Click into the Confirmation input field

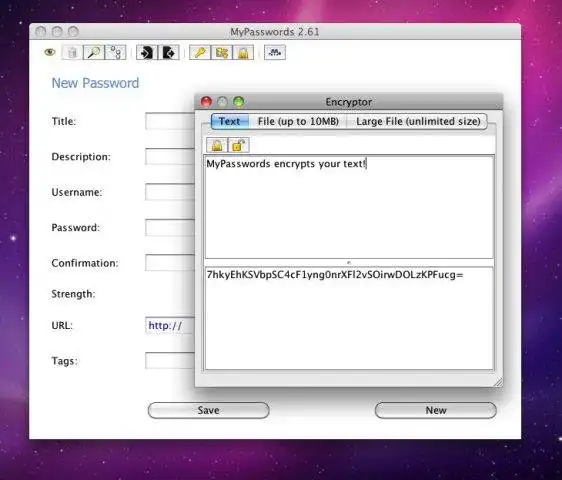[170, 263]
